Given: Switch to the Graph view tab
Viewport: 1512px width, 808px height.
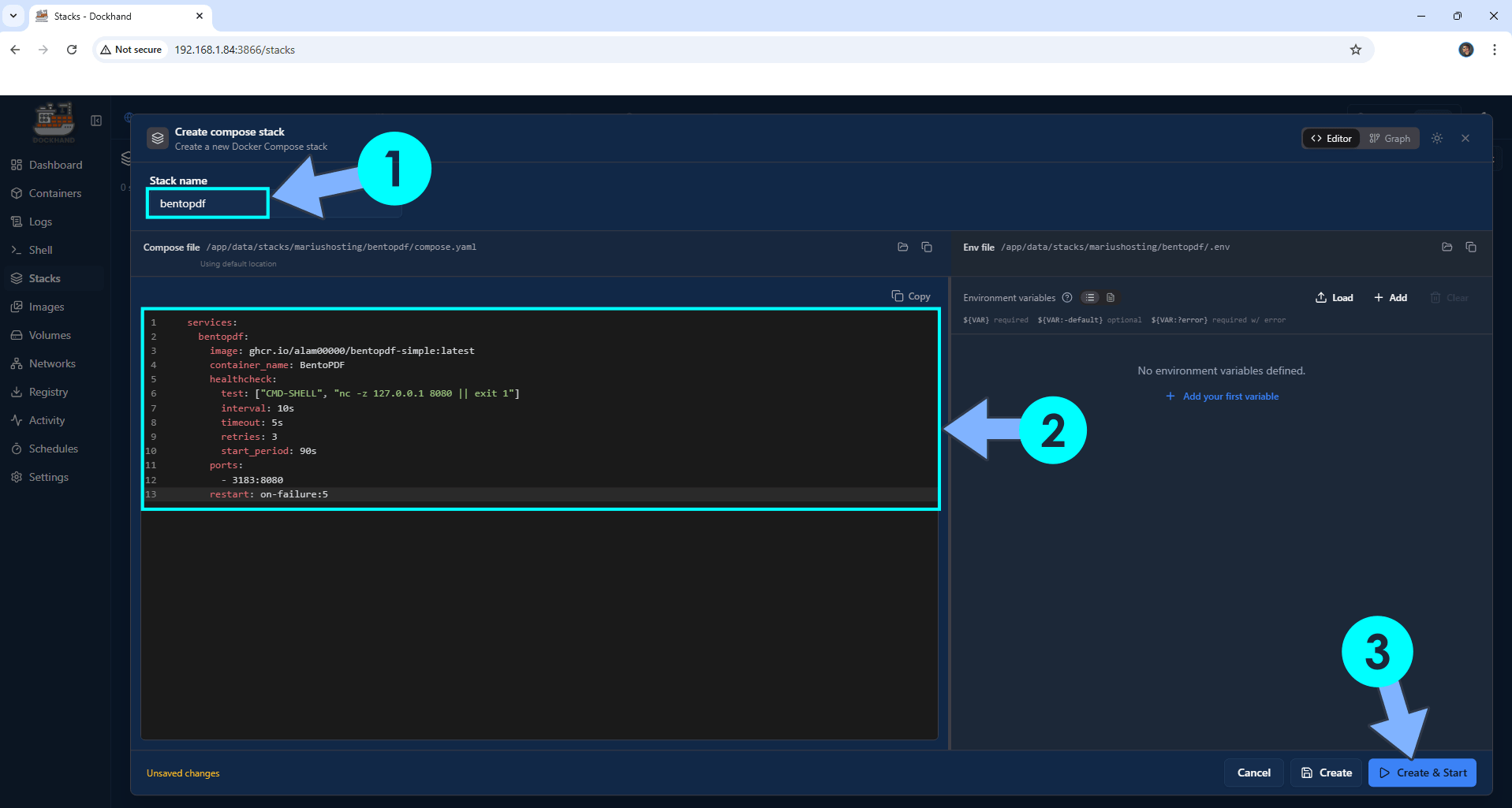Looking at the screenshot, I should pos(1390,139).
